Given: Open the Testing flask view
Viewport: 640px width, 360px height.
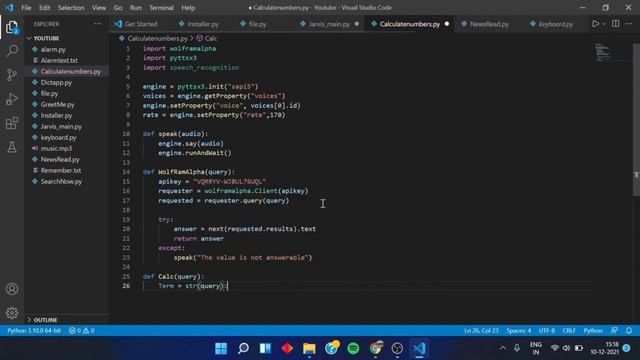Looking at the screenshot, I should click(x=12, y=147).
